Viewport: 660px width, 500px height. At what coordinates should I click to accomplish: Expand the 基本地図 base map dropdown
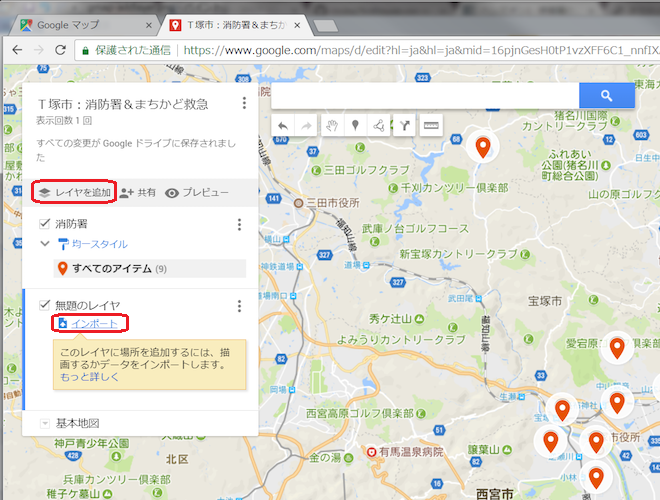pyautogui.click(x=45, y=423)
